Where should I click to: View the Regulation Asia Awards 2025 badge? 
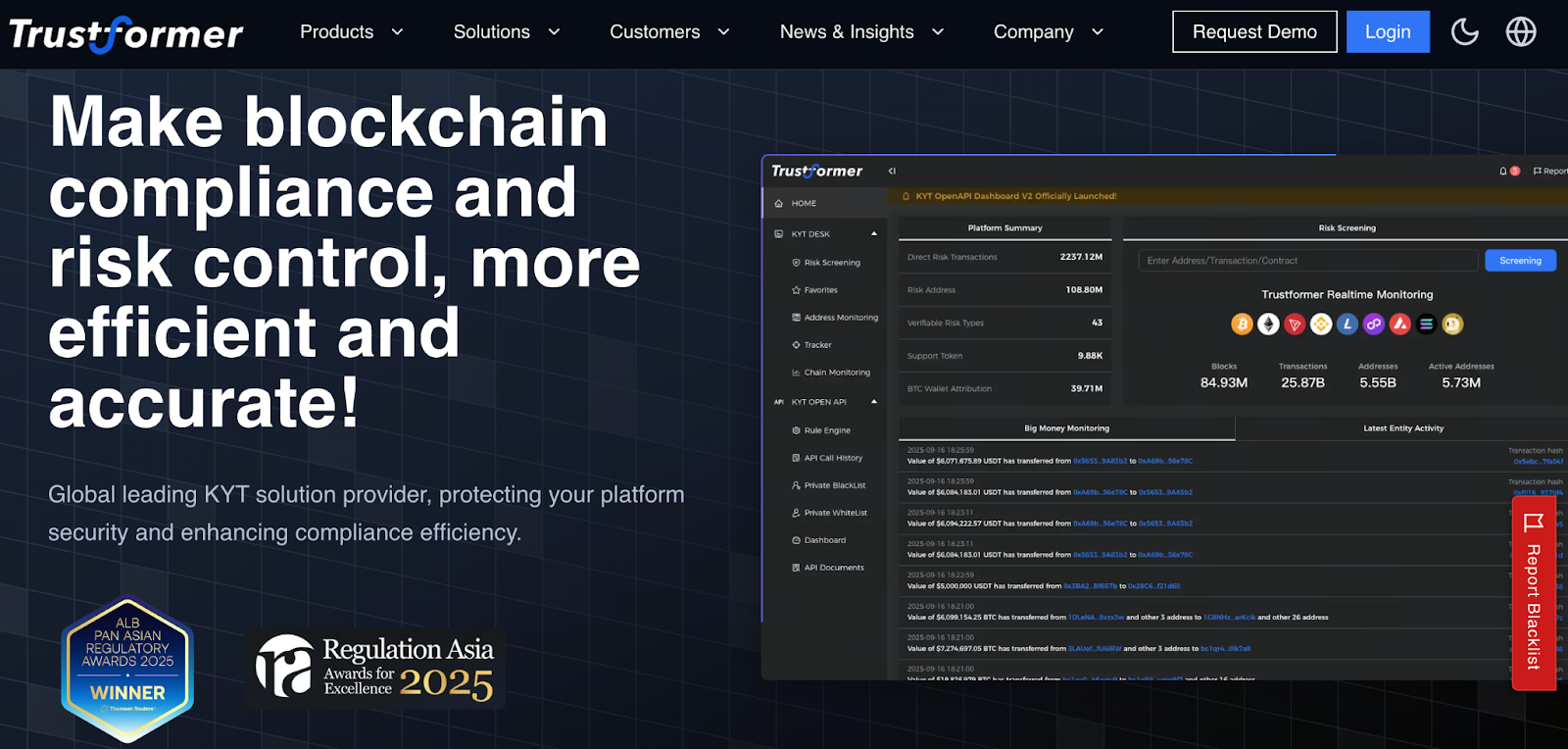[x=375, y=668]
